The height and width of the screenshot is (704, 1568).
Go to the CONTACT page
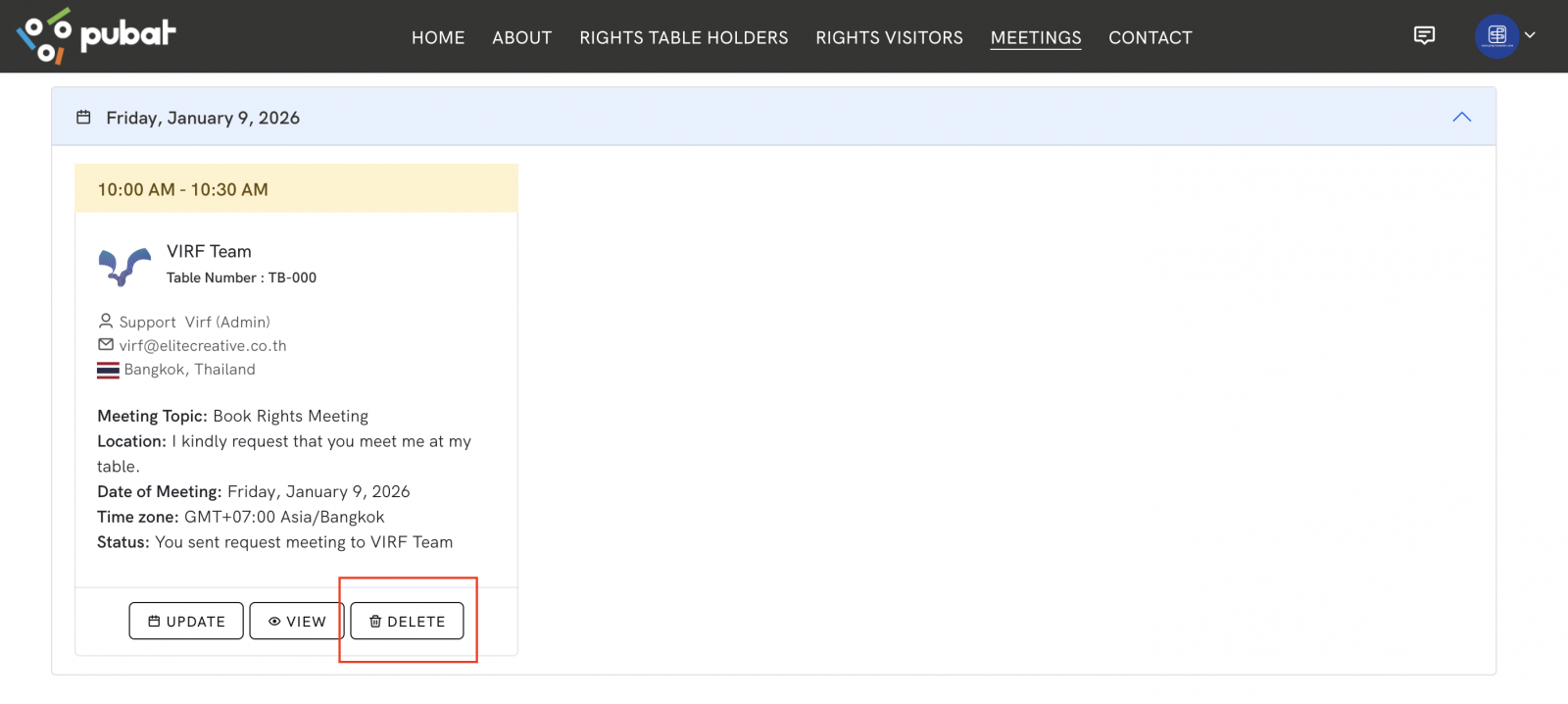pos(1151,37)
